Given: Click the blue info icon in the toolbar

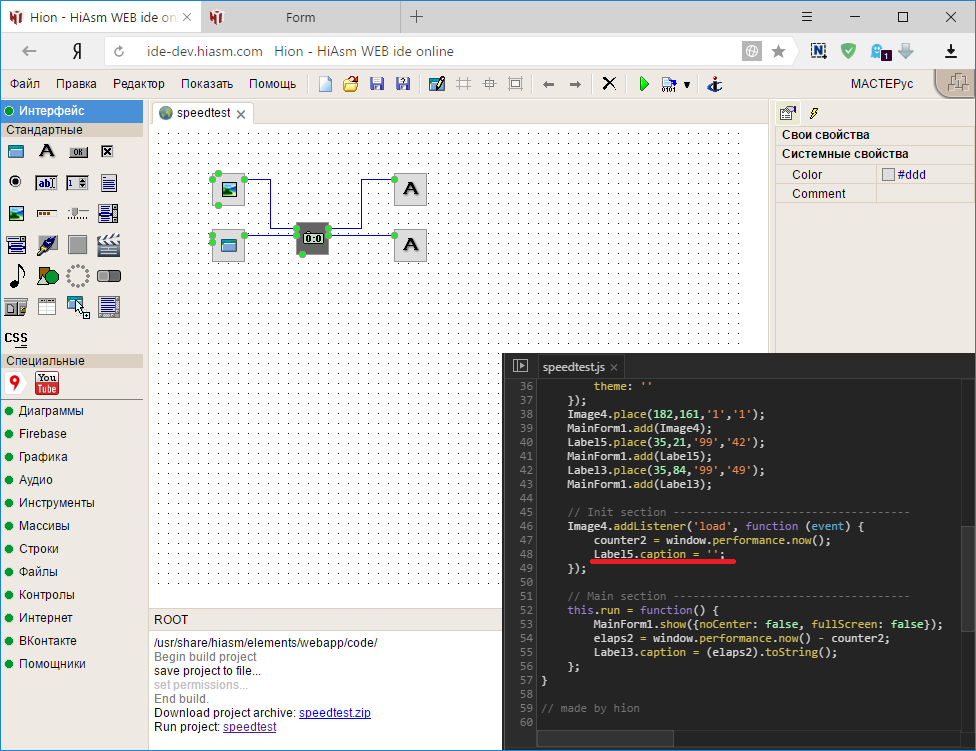Looking at the screenshot, I should (x=715, y=84).
